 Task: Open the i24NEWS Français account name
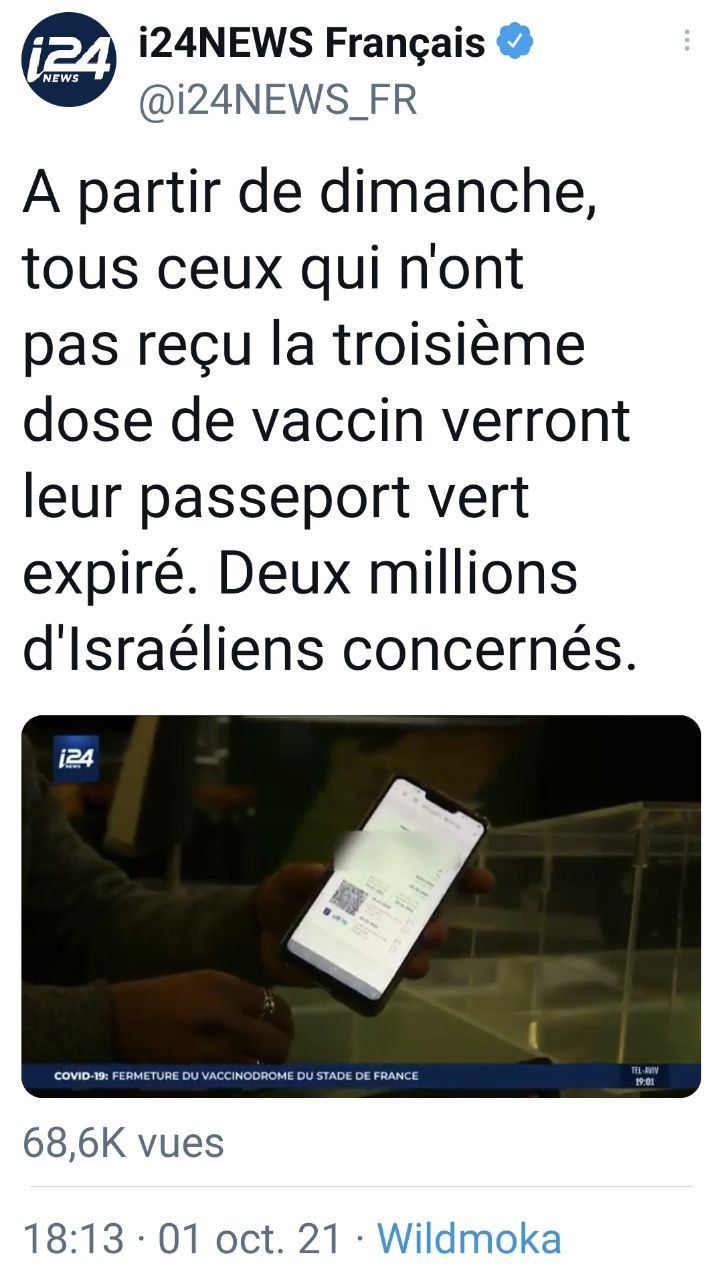click(x=310, y=42)
